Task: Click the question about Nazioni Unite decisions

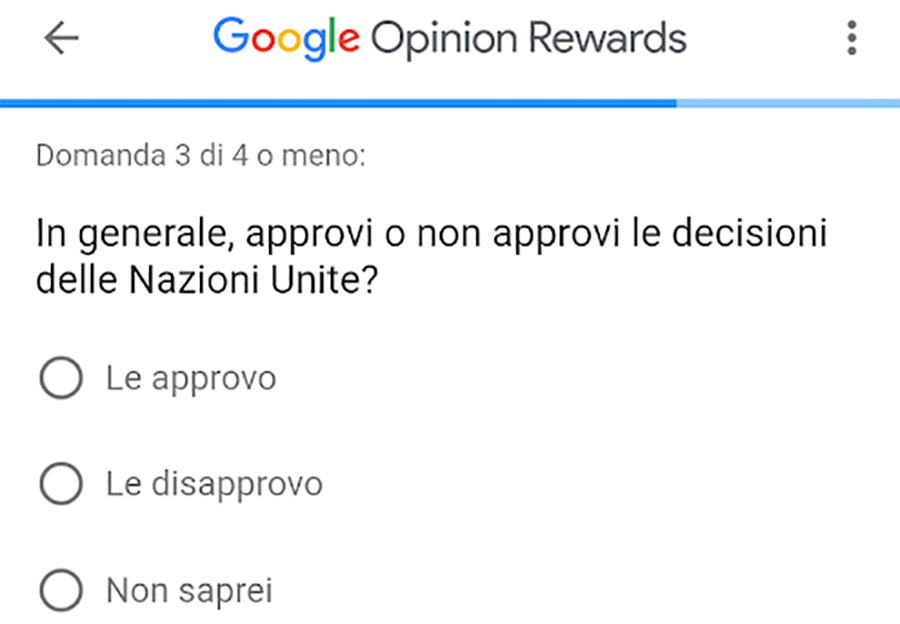Action: point(431,257)
